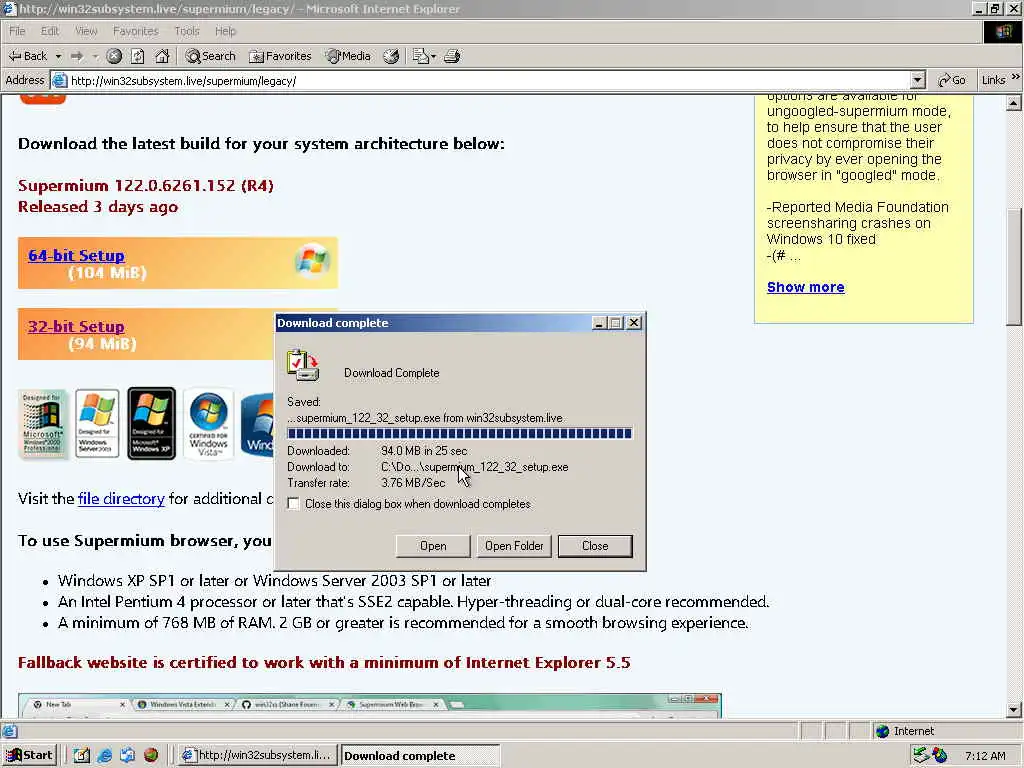Minimize the Download complete dialog

pyautogui.click(x=599, y=323)
